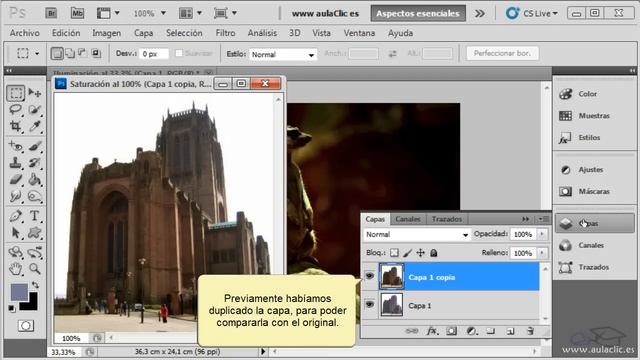The image size is (640, 360).
Task: Delete layer with trash icon
Action: coord(530,331)
